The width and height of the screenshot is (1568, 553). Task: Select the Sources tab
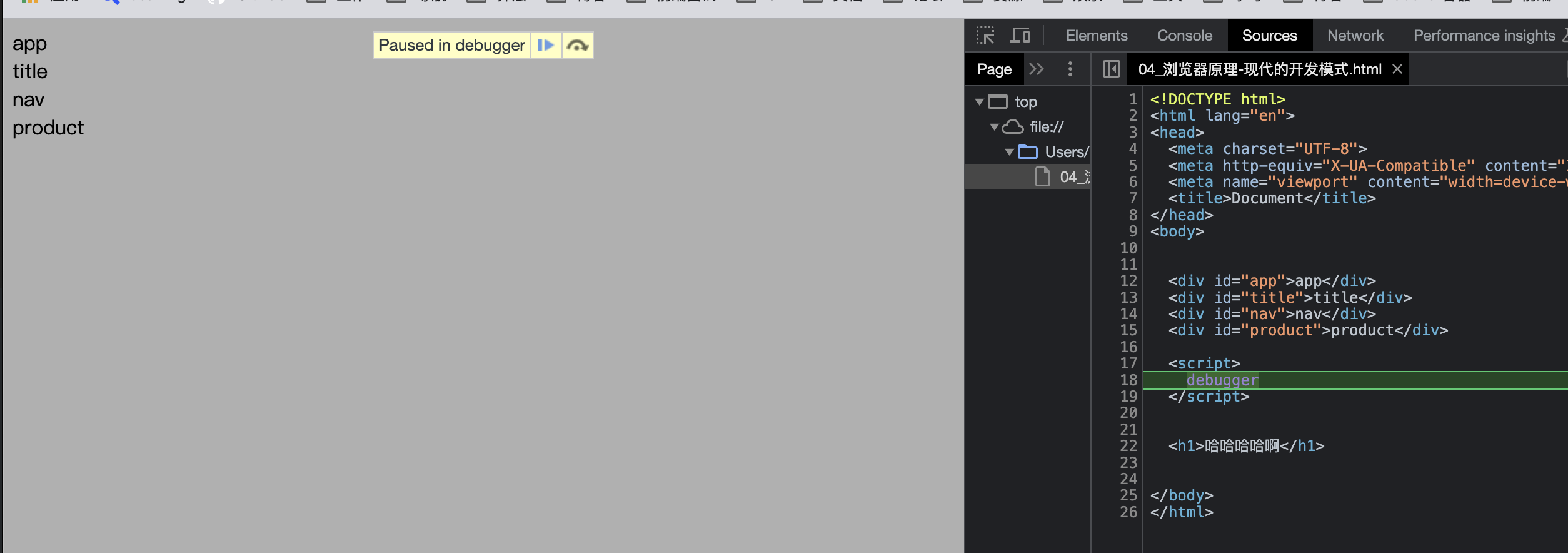click(1269, 36)
